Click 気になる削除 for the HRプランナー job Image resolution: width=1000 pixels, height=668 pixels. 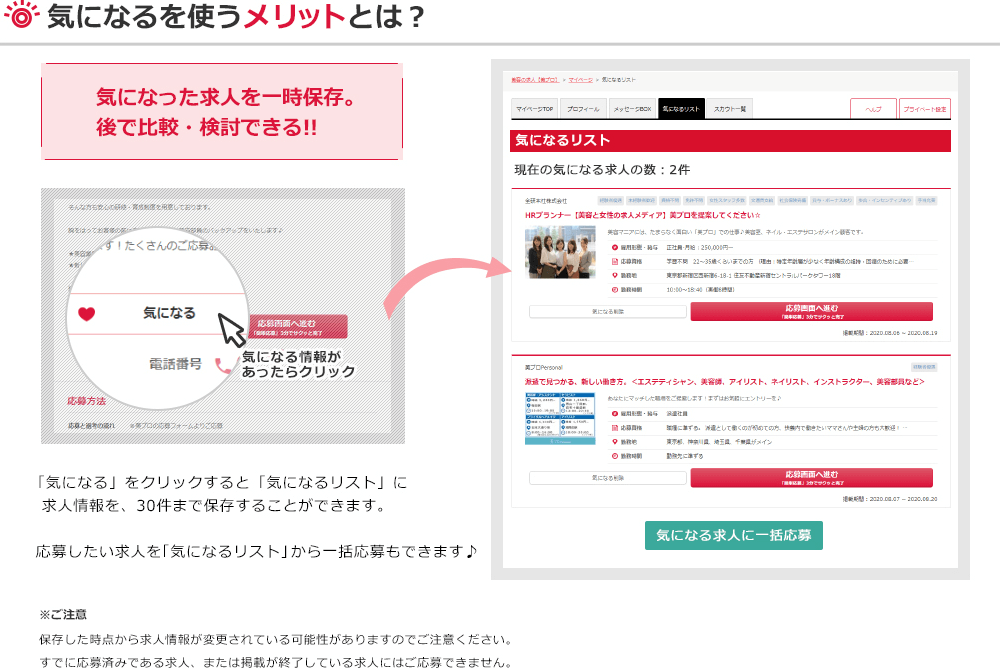607,312
